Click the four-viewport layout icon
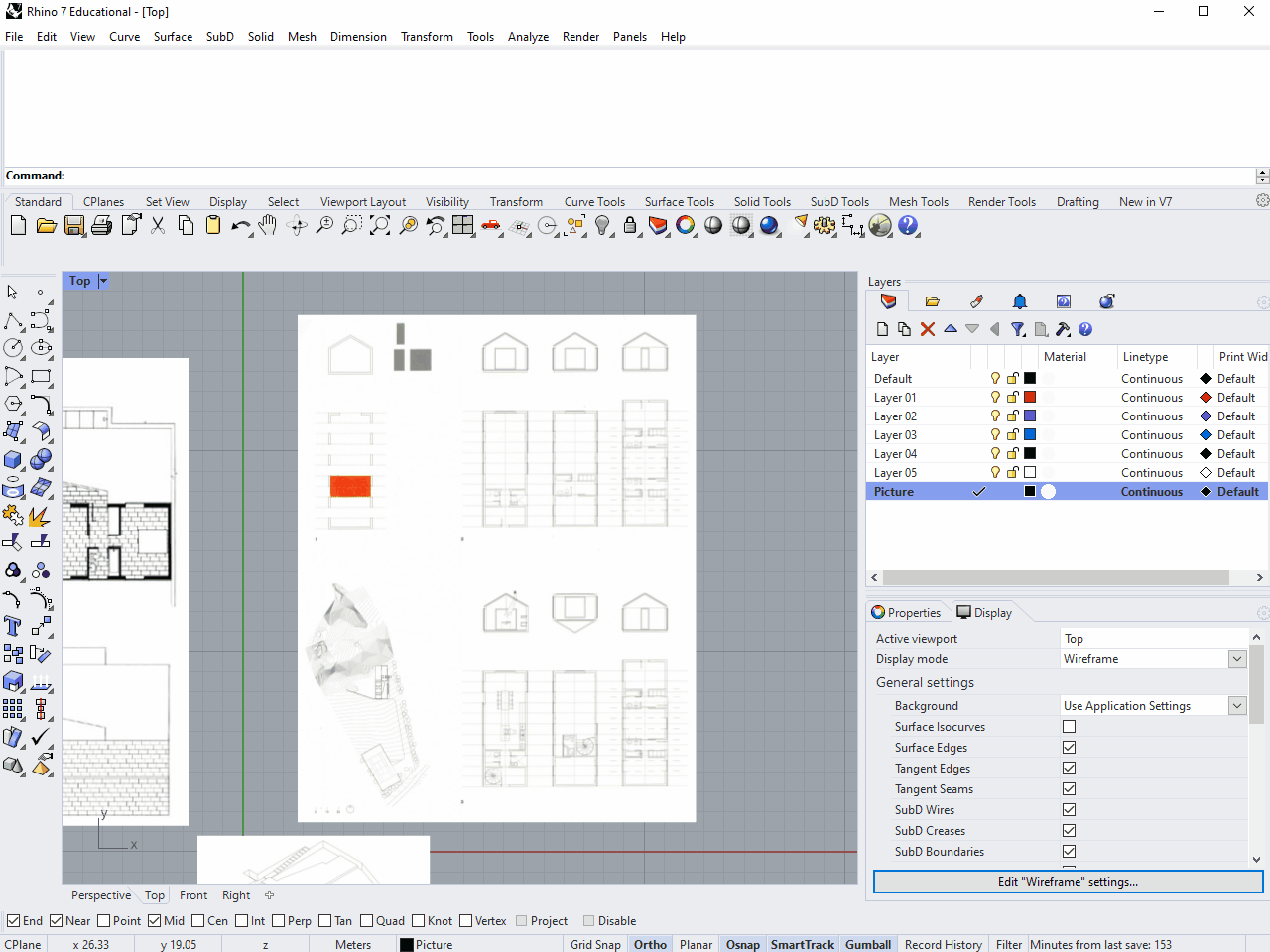1270x952 pixels. tap(463, 226)
